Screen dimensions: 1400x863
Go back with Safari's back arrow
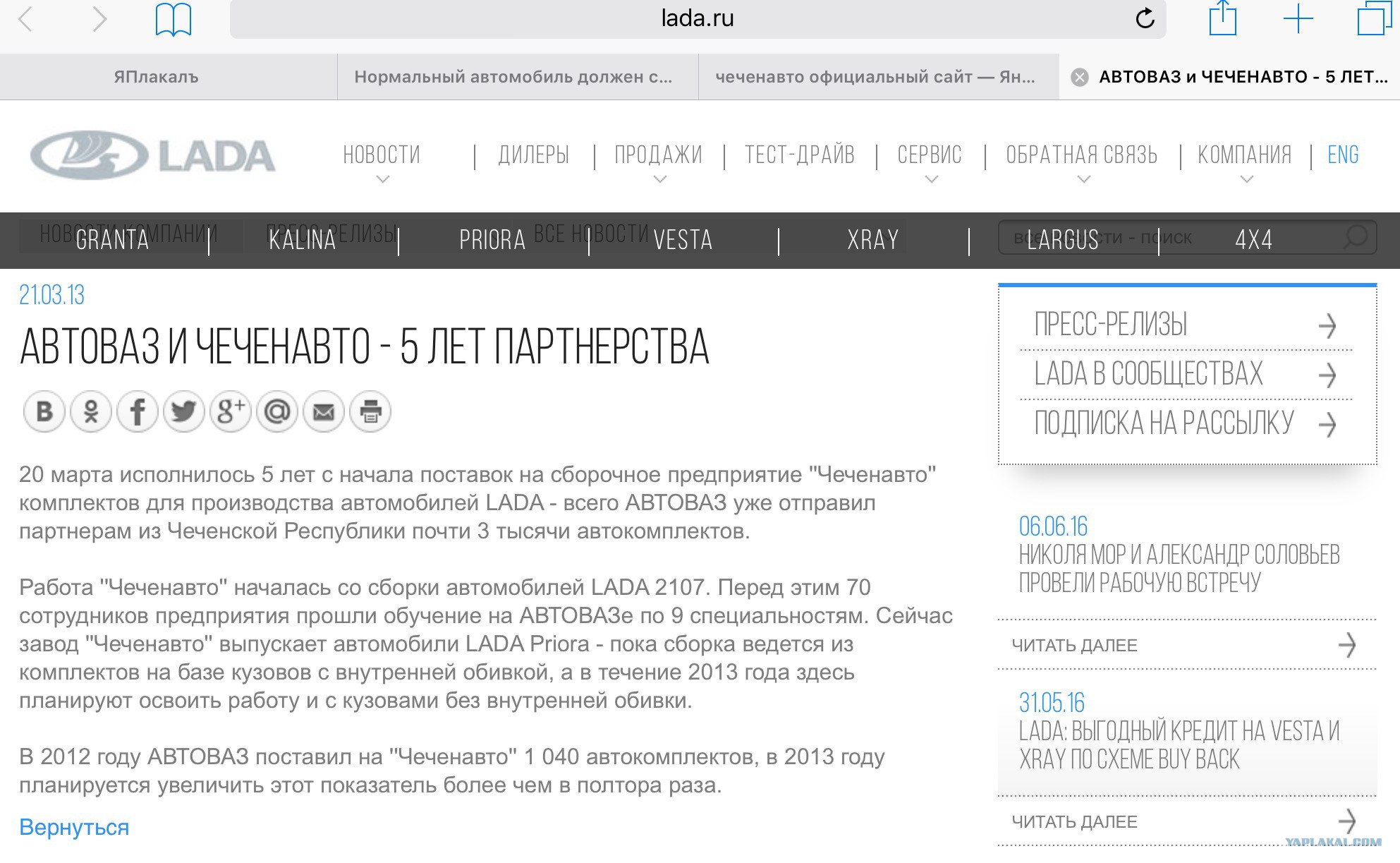[25, 19]
